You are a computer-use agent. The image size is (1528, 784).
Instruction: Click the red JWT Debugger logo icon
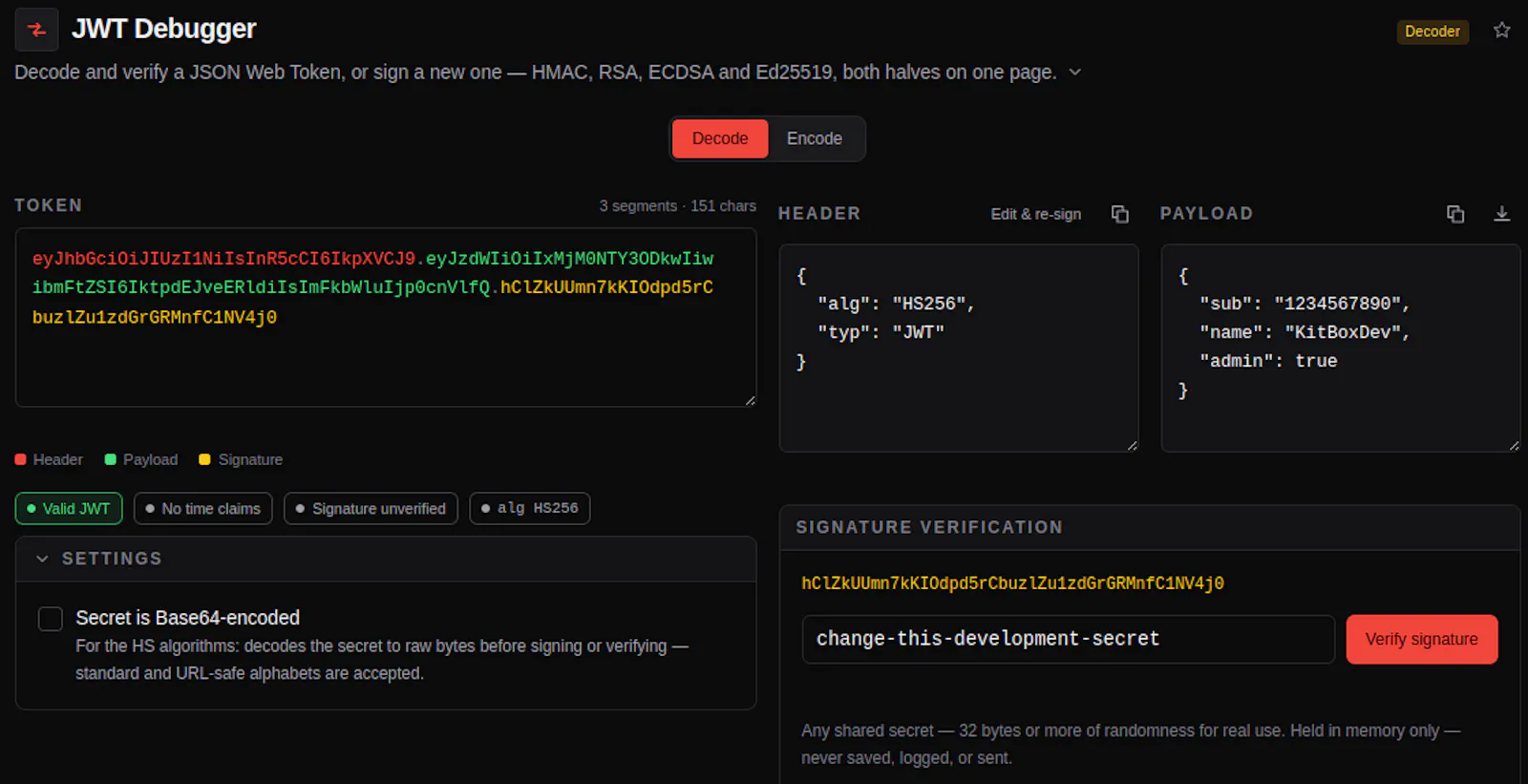click(36, 30)
